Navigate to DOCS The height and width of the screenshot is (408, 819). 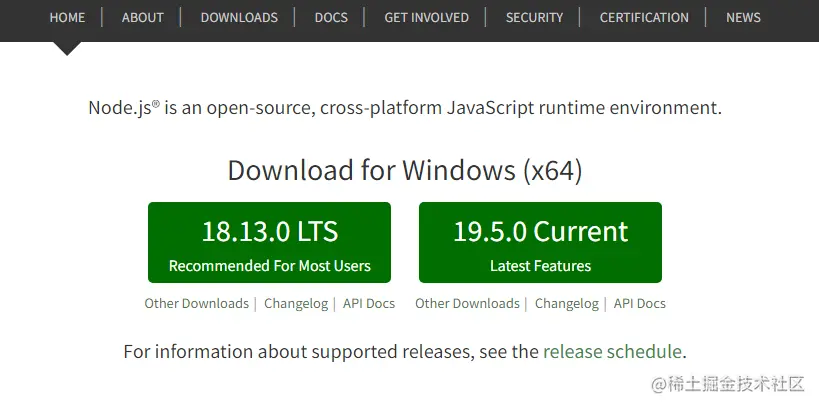(331, 18)
